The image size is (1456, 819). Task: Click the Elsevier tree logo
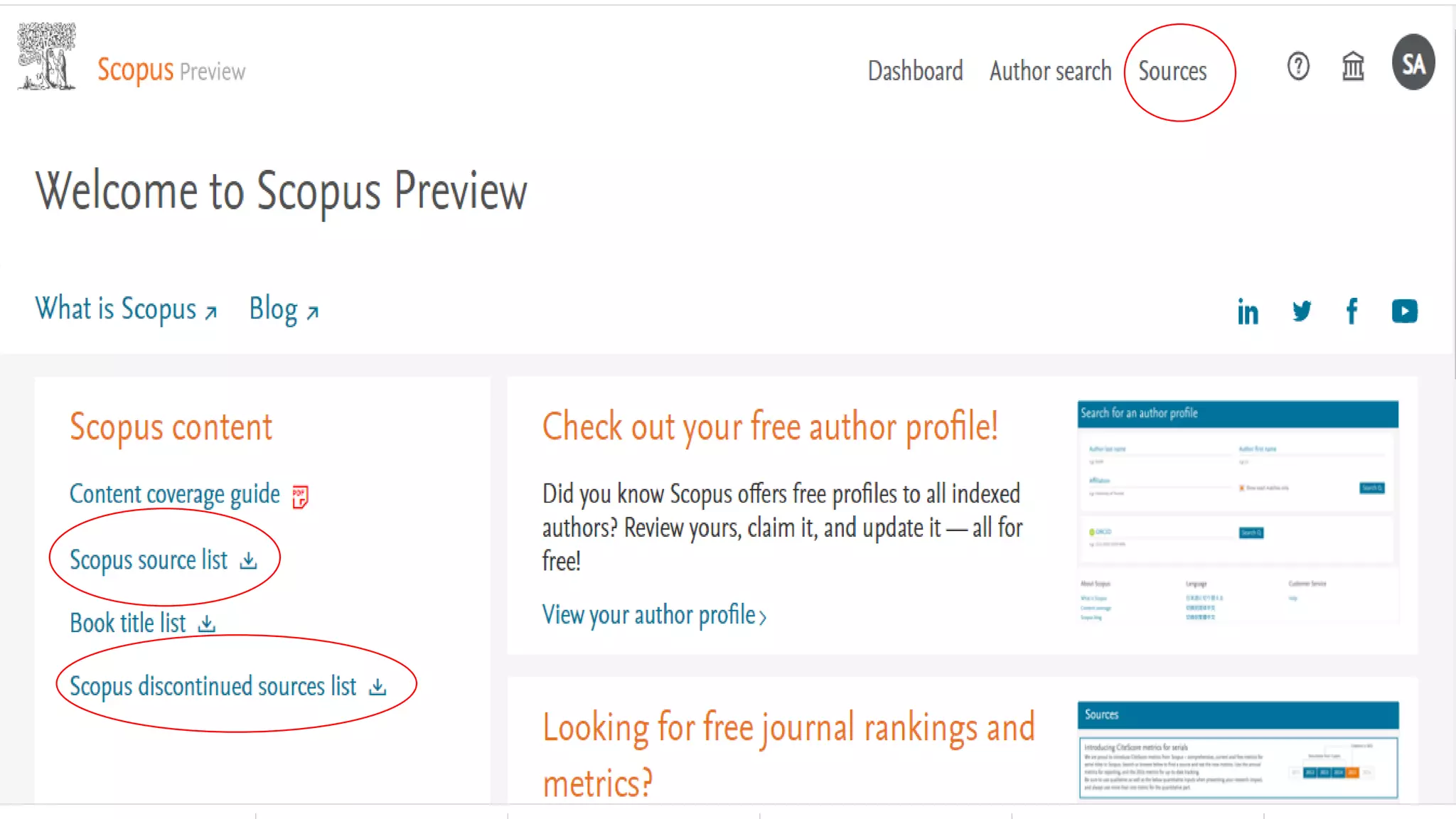pyautogui.click(x=47, y=57)
